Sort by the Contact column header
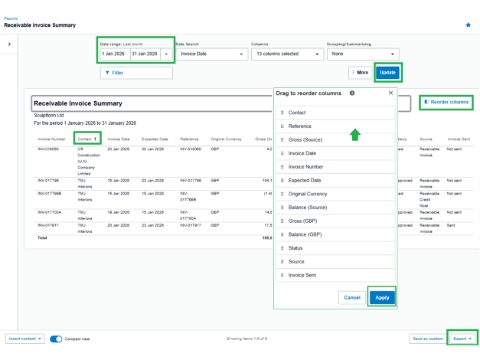The width and height of the screenshot is (480, 360). point(87,139)
